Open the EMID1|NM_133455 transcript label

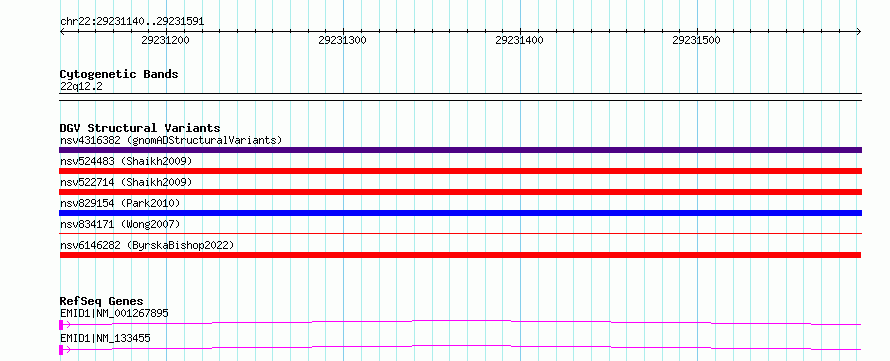(105, 339)
